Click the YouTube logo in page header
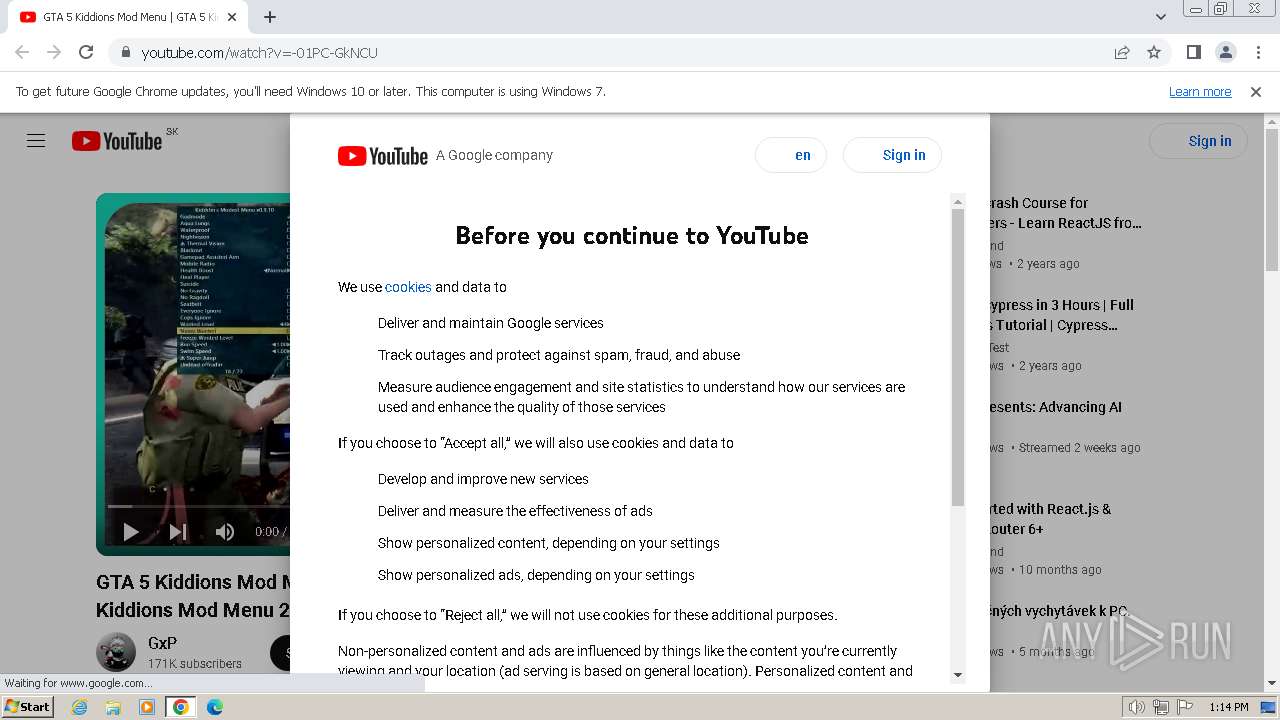This screenshot has width=1280, height=720. click(117, 141)
